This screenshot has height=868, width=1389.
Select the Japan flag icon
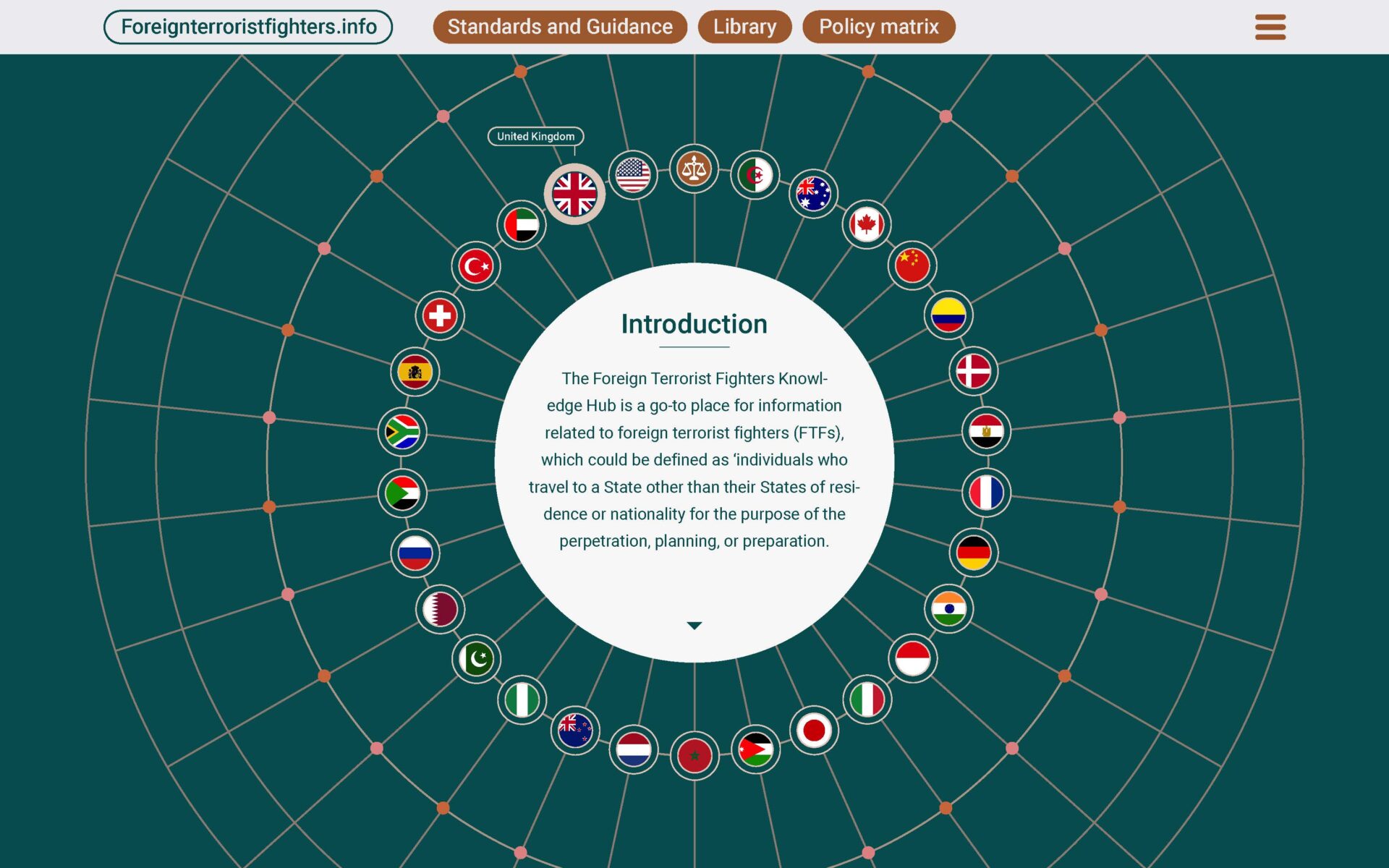pyautogui.click(x=814, y=730)
